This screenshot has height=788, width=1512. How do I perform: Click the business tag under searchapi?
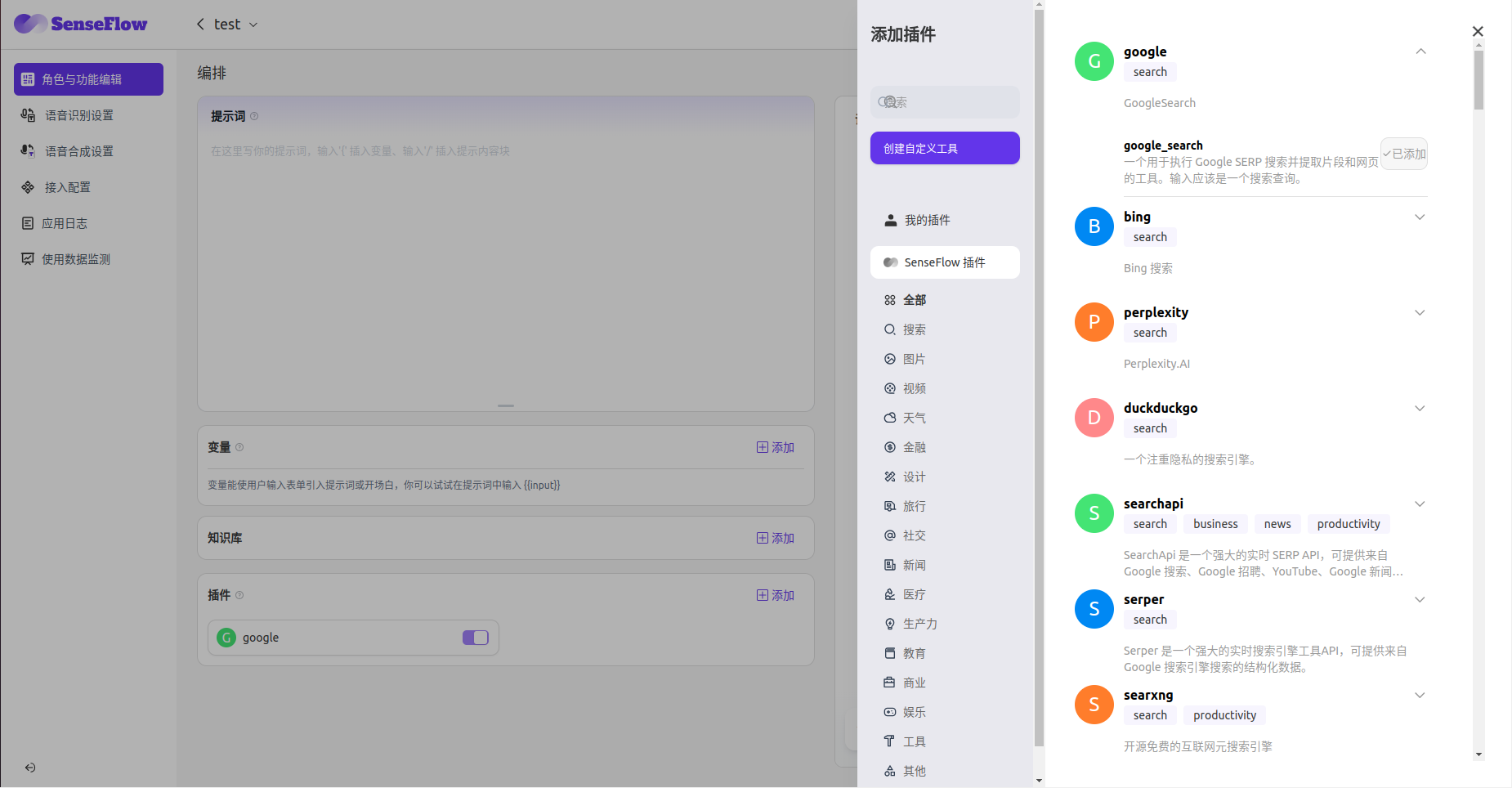click(x=1215, y=524)
